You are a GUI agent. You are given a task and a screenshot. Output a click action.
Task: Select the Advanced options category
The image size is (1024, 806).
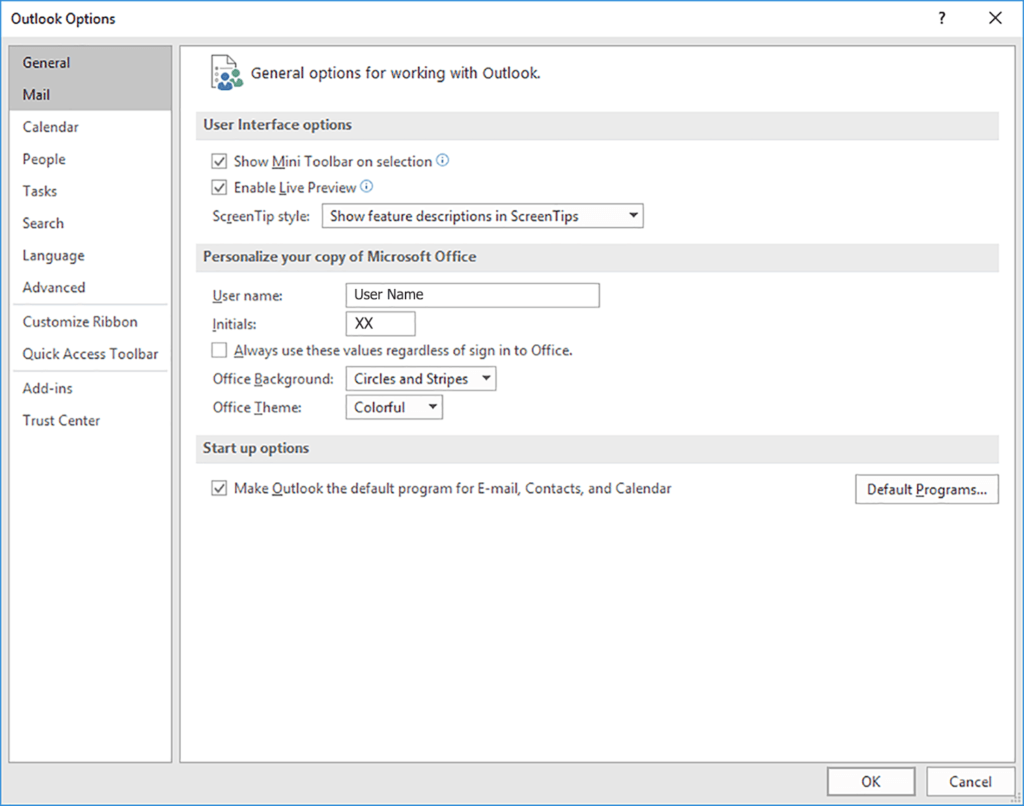pyautogui.click(x=54, y=288)
